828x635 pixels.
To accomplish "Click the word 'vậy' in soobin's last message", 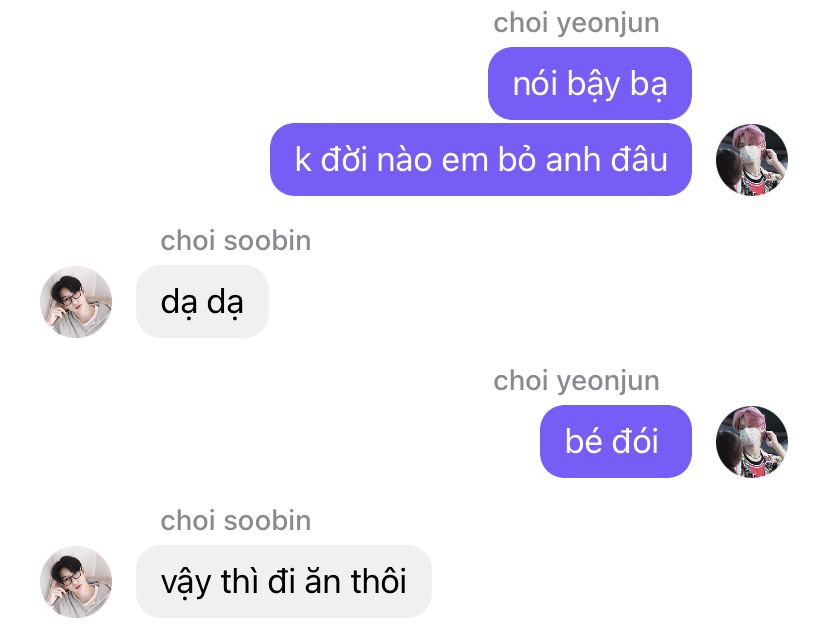I will [x=186, y=584].
